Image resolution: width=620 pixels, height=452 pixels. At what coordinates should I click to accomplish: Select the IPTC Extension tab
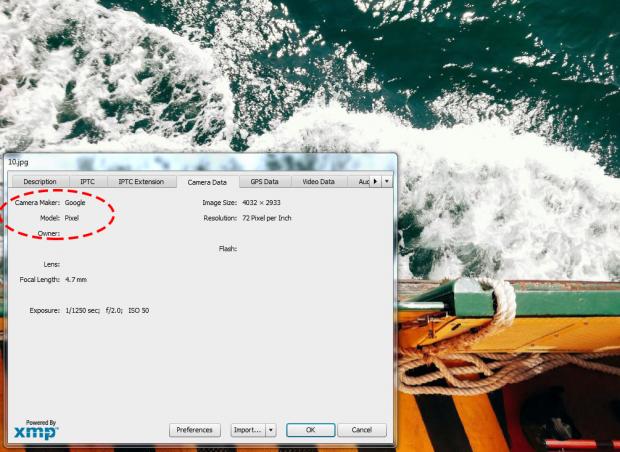141,181
